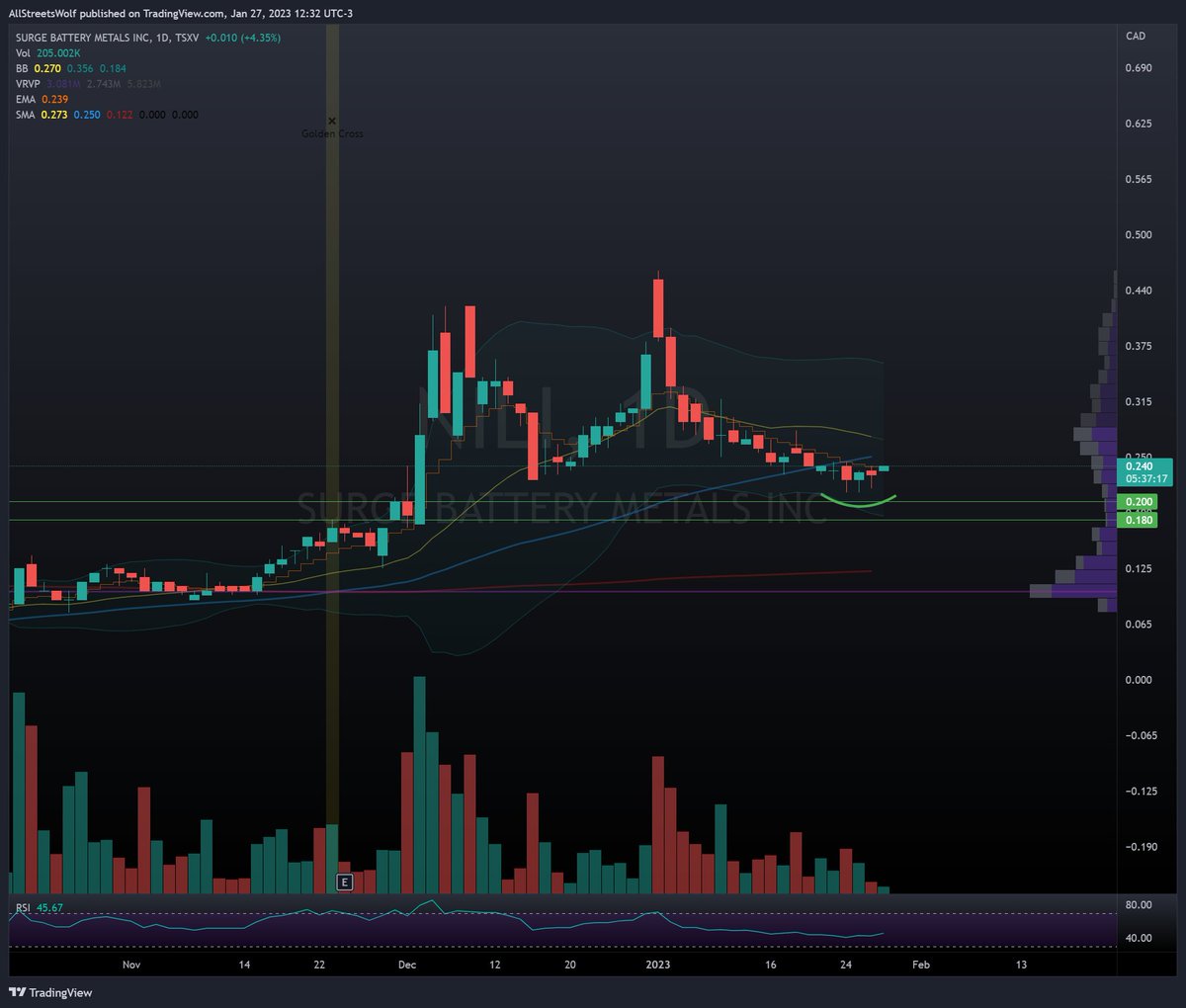Click the EMA indicator legend label
The image size is (1186, 1008).
pos(26,100)
